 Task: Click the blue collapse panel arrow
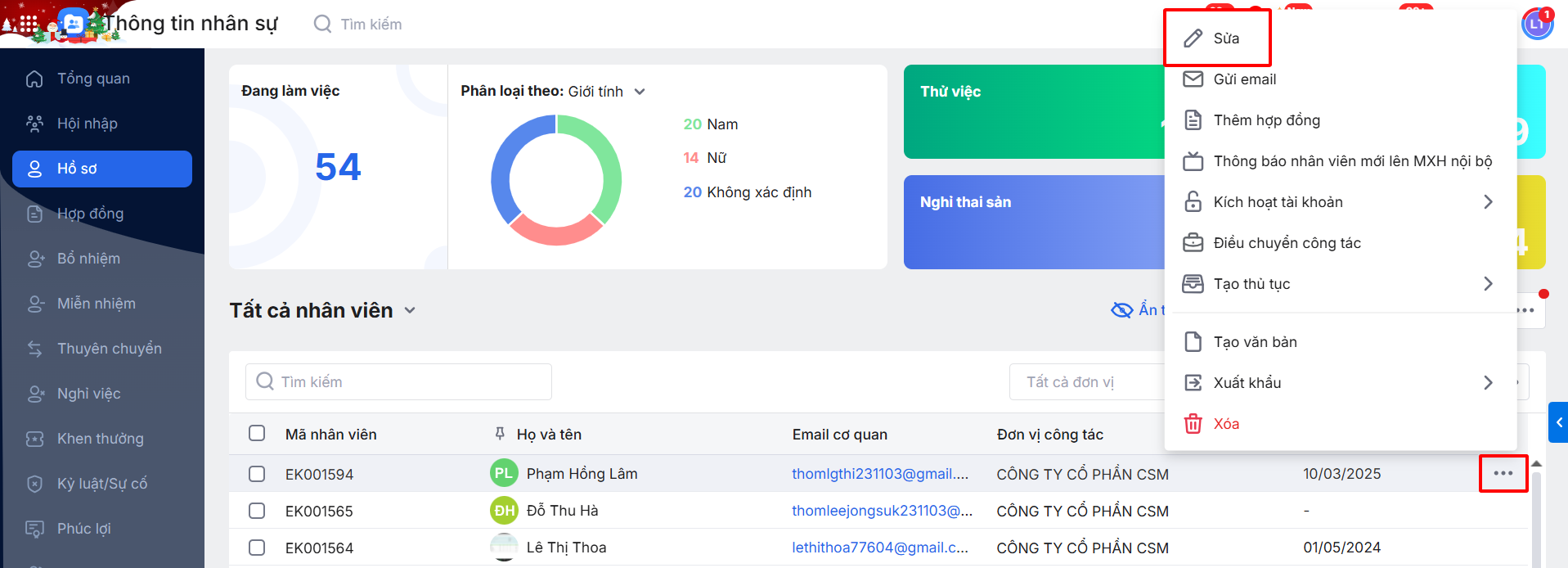[1558, 422]
